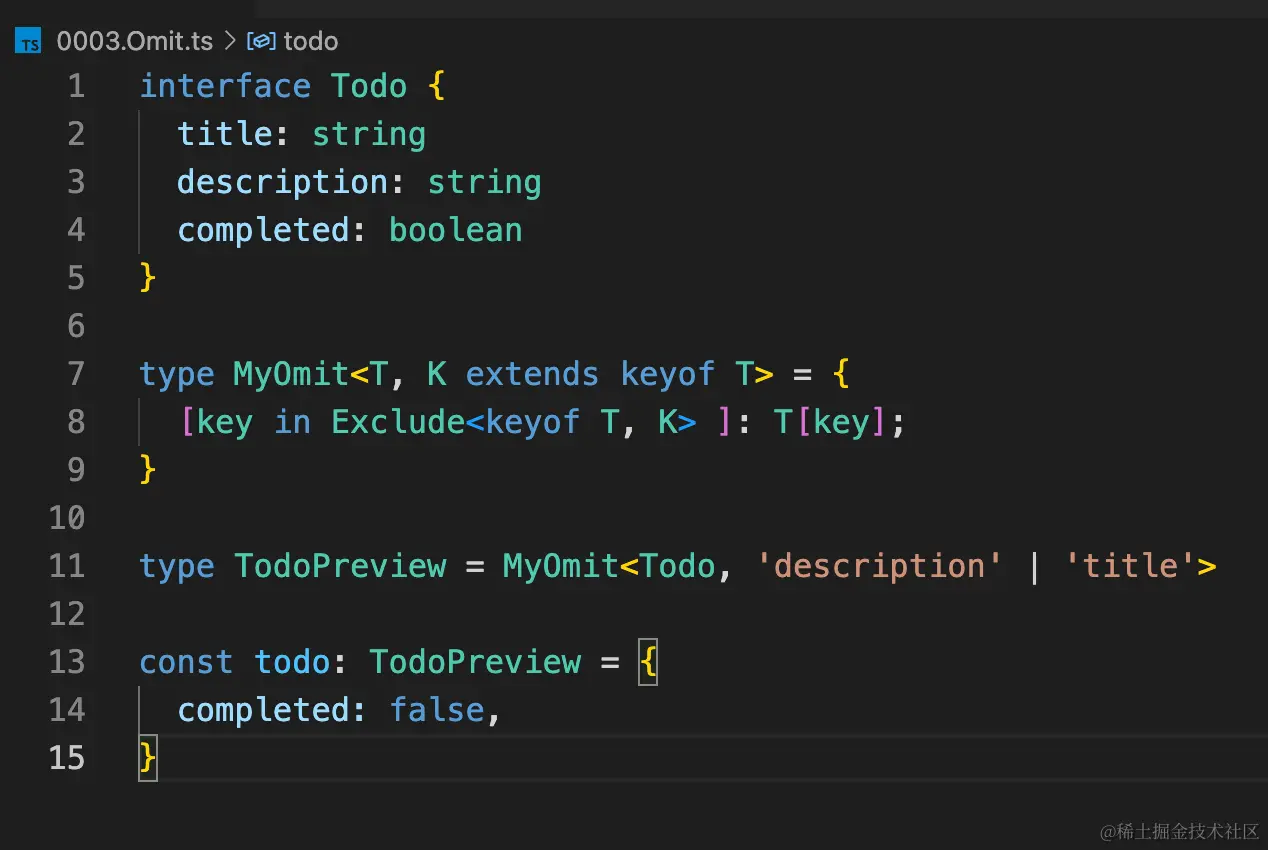Click the 'description' string literal
The width and height of the screenshot is (1268, 850).
point(879,566)
